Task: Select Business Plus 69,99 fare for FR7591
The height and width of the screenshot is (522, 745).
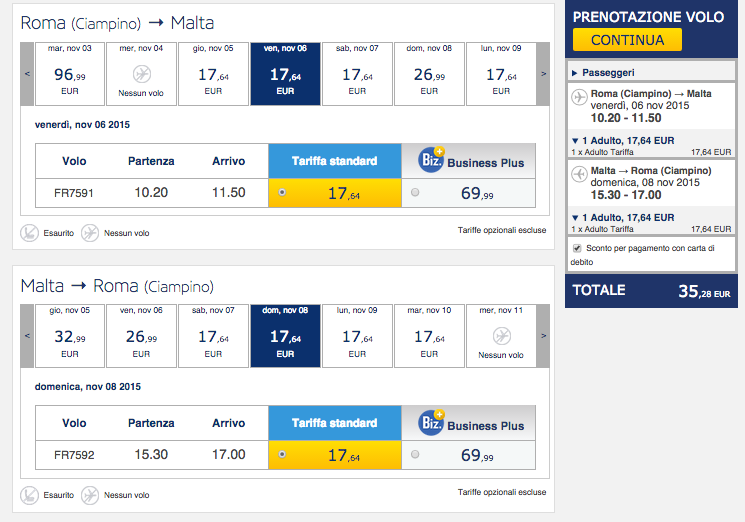Action: pyautogui.click(x=415, y=193)
